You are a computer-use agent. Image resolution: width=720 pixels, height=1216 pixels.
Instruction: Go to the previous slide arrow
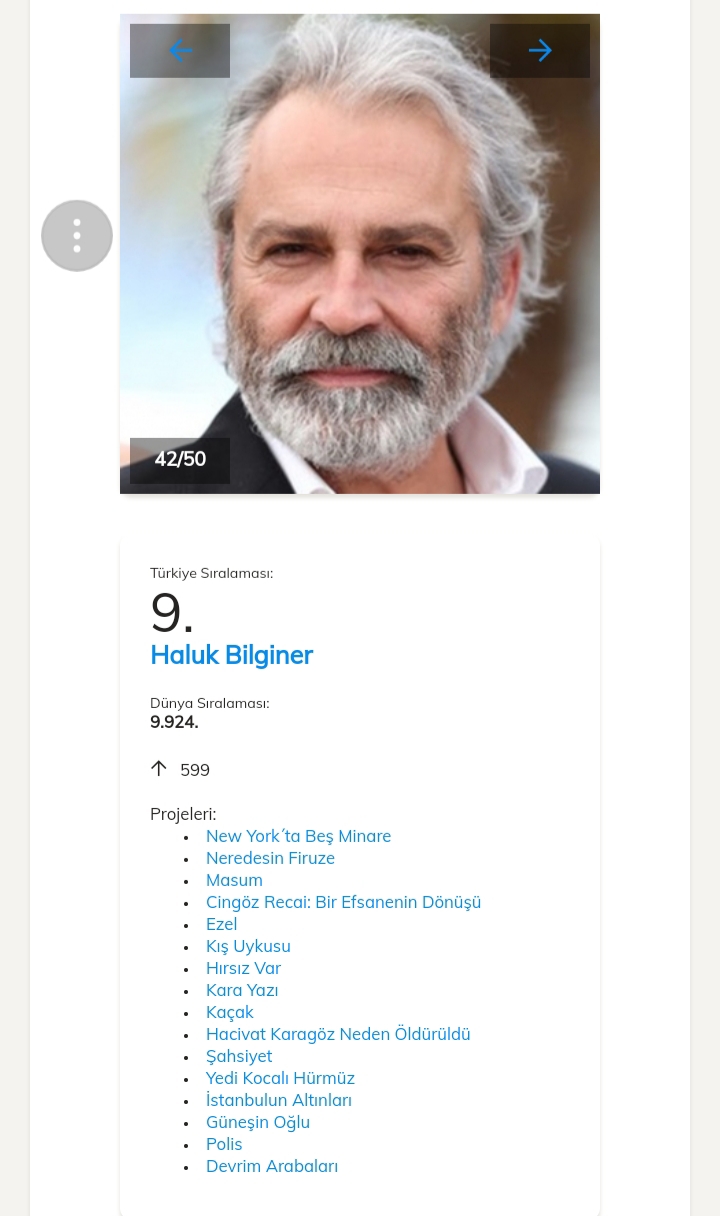[x=180, y=51]
